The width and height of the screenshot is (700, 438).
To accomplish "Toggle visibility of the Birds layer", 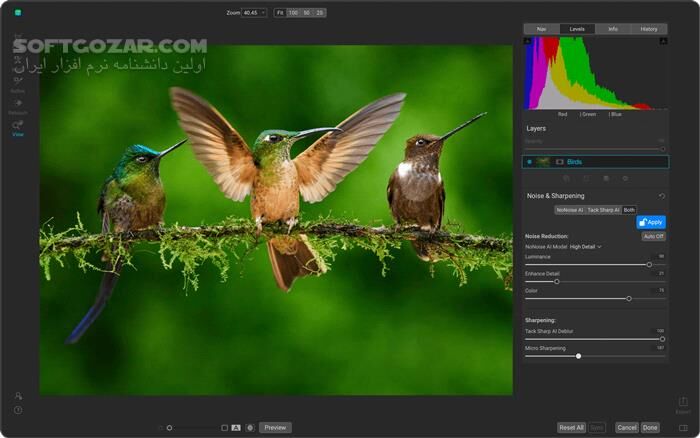I will (529, 161).
